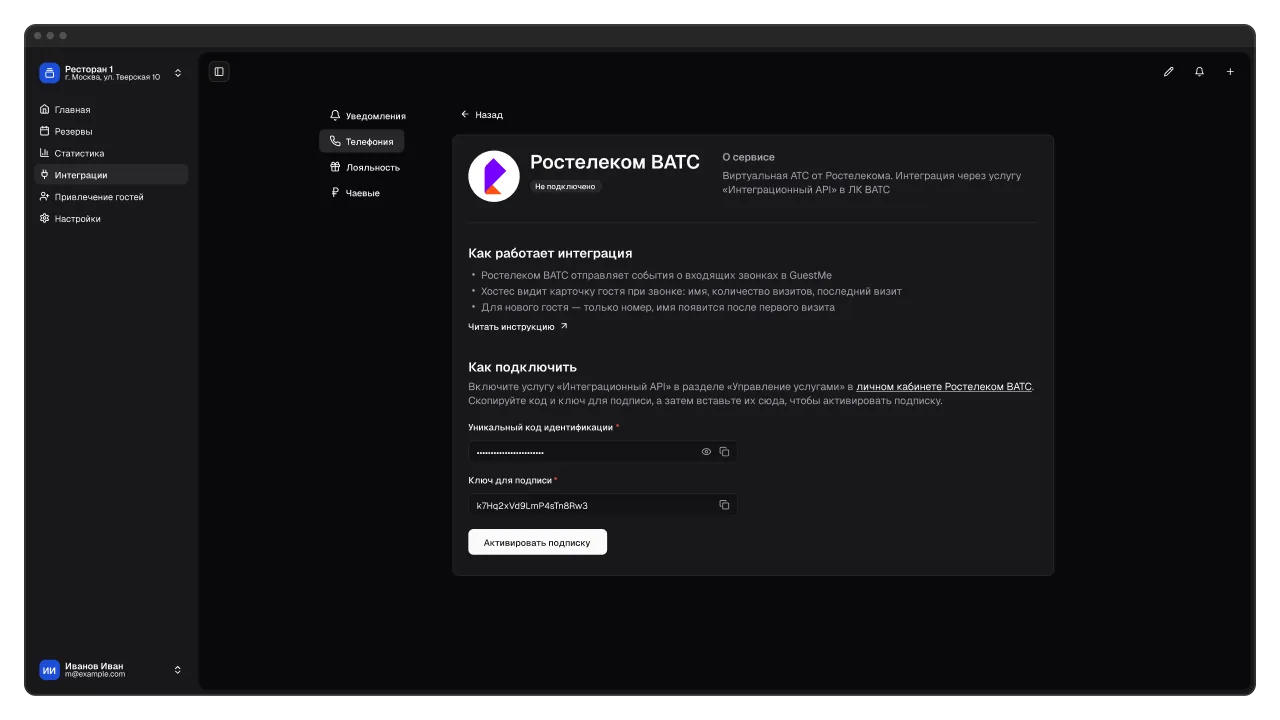The image size is (1280, 720).
Task: Open Статистика in sidebar
Action: tap(111, 154)
